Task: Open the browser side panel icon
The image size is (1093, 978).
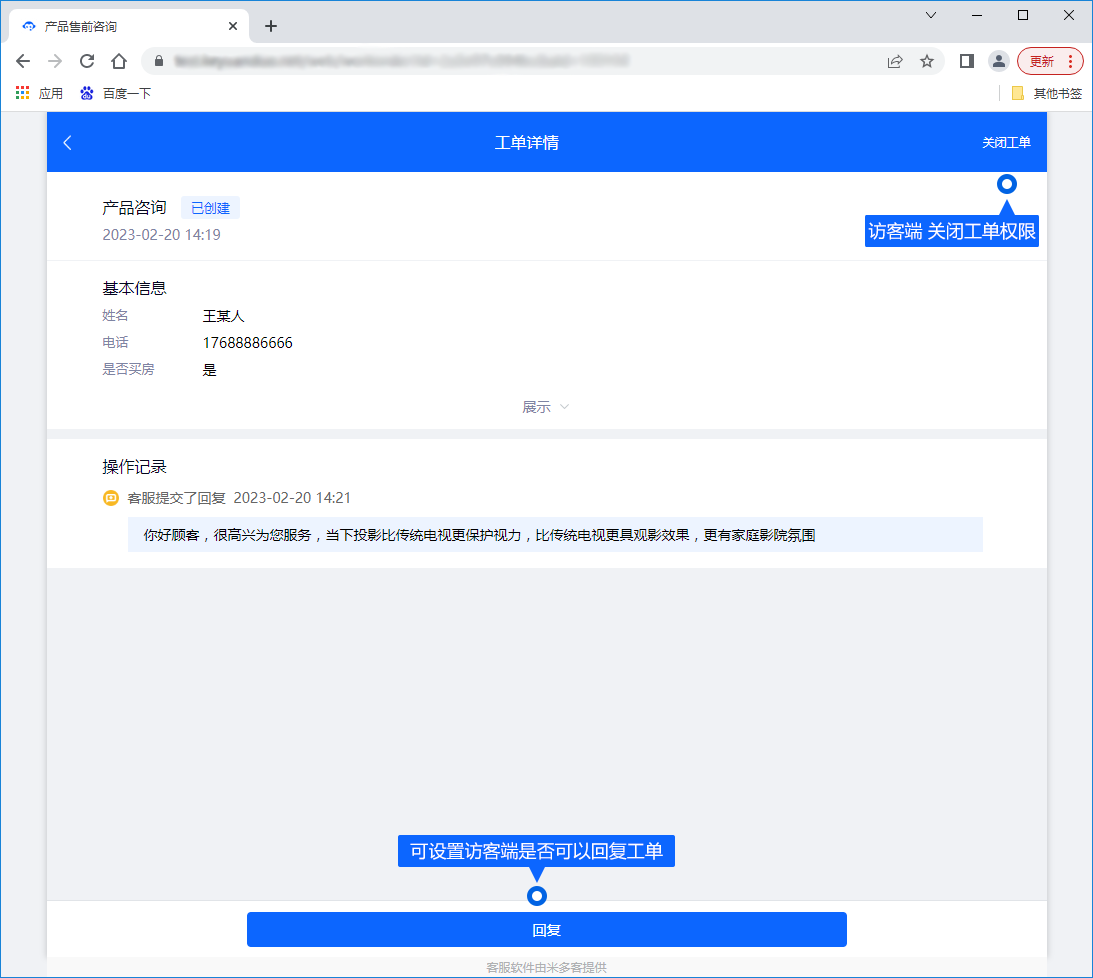Action: pyautogui.click(x=966, y=61)
